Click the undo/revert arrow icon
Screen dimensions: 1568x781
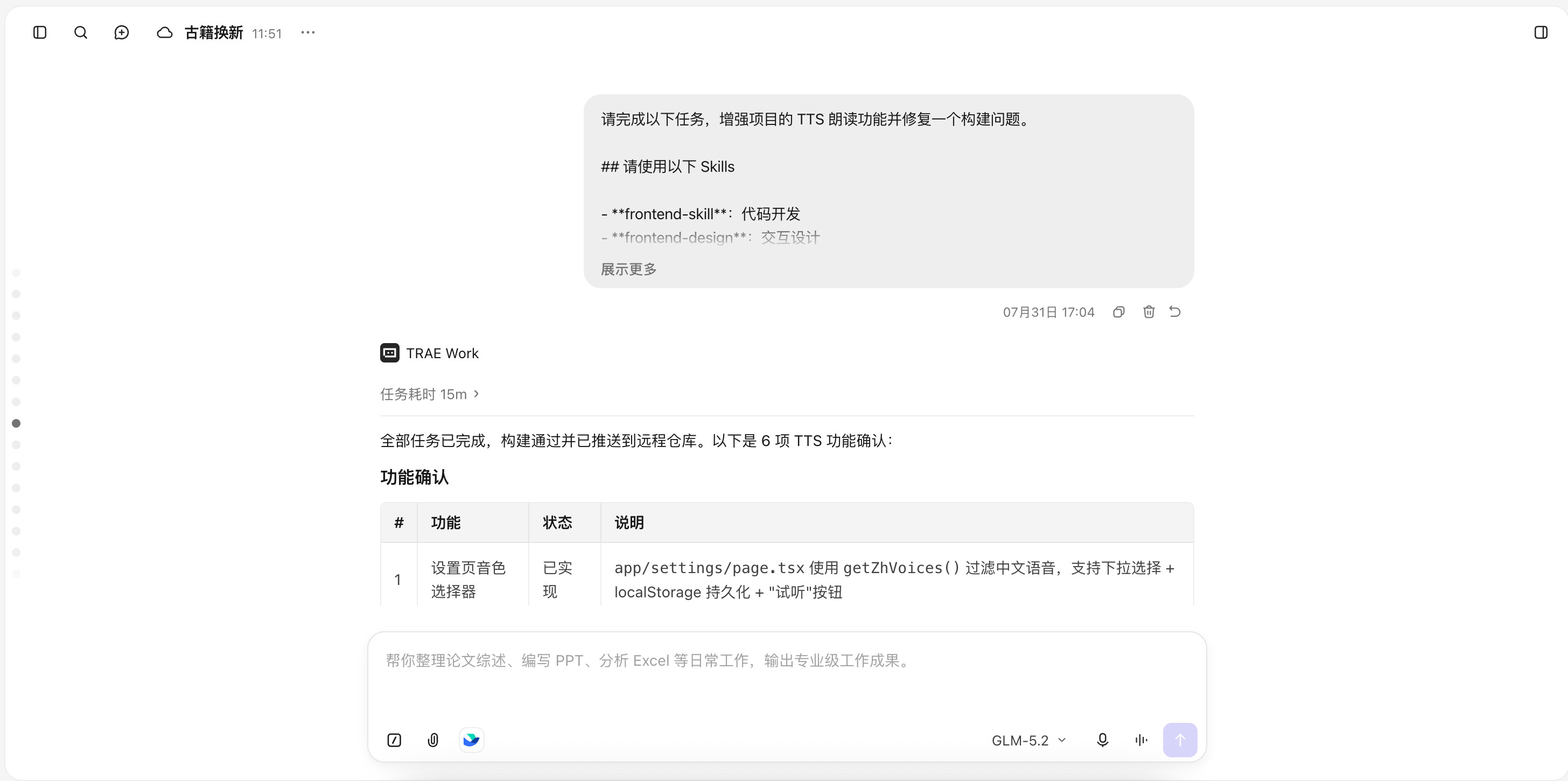[x=1175, y=312]
